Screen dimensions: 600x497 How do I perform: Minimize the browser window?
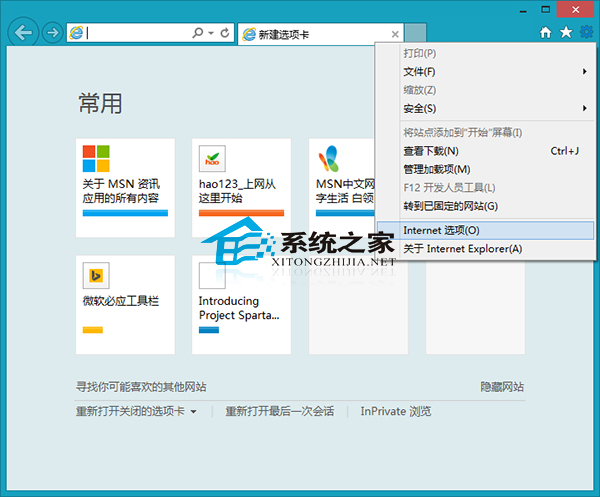pos(523,10)
